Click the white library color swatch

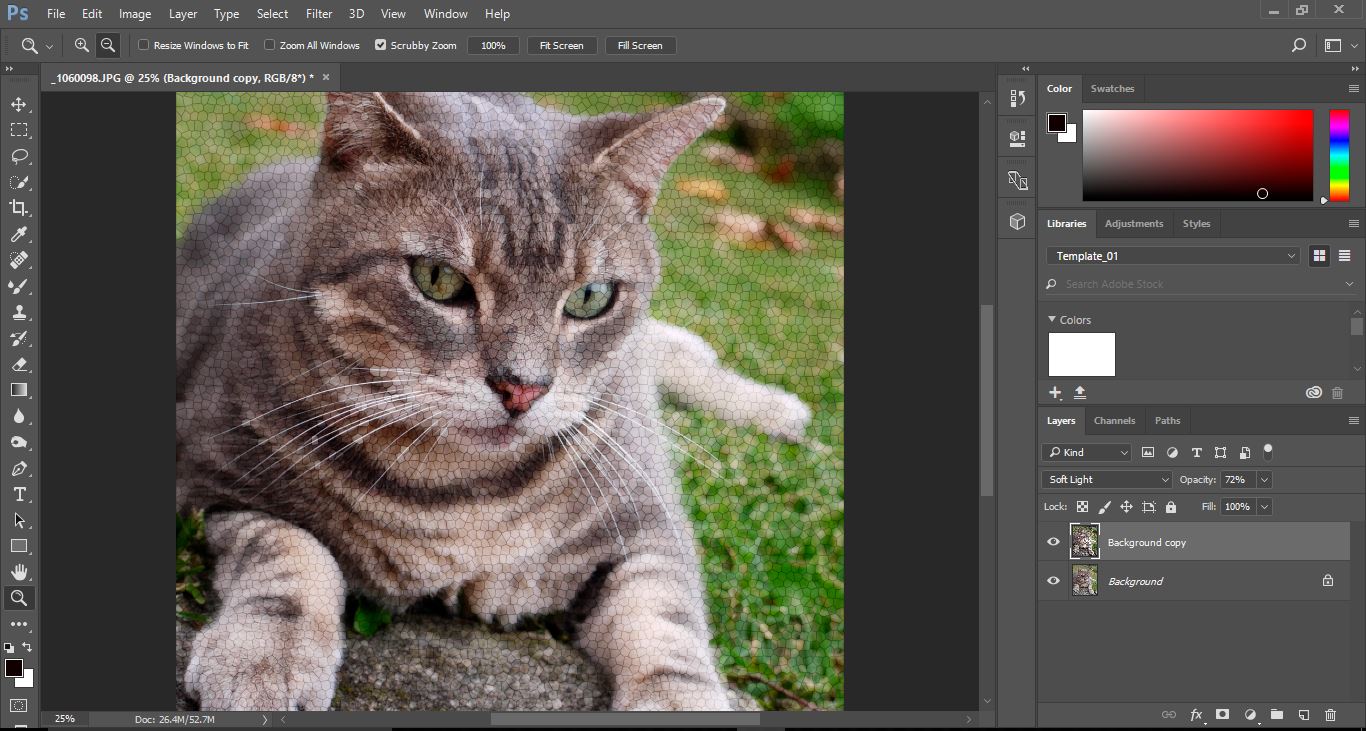tap(1081, 354)
